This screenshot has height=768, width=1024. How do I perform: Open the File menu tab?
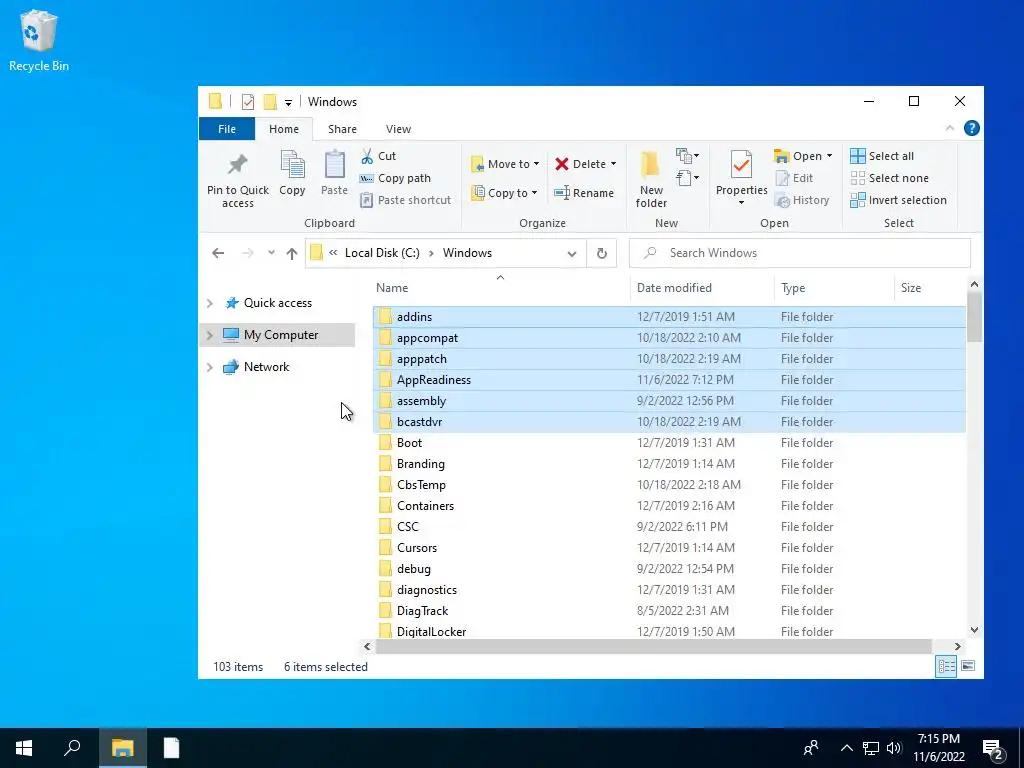pyautogui.click(x=227, y=129)
